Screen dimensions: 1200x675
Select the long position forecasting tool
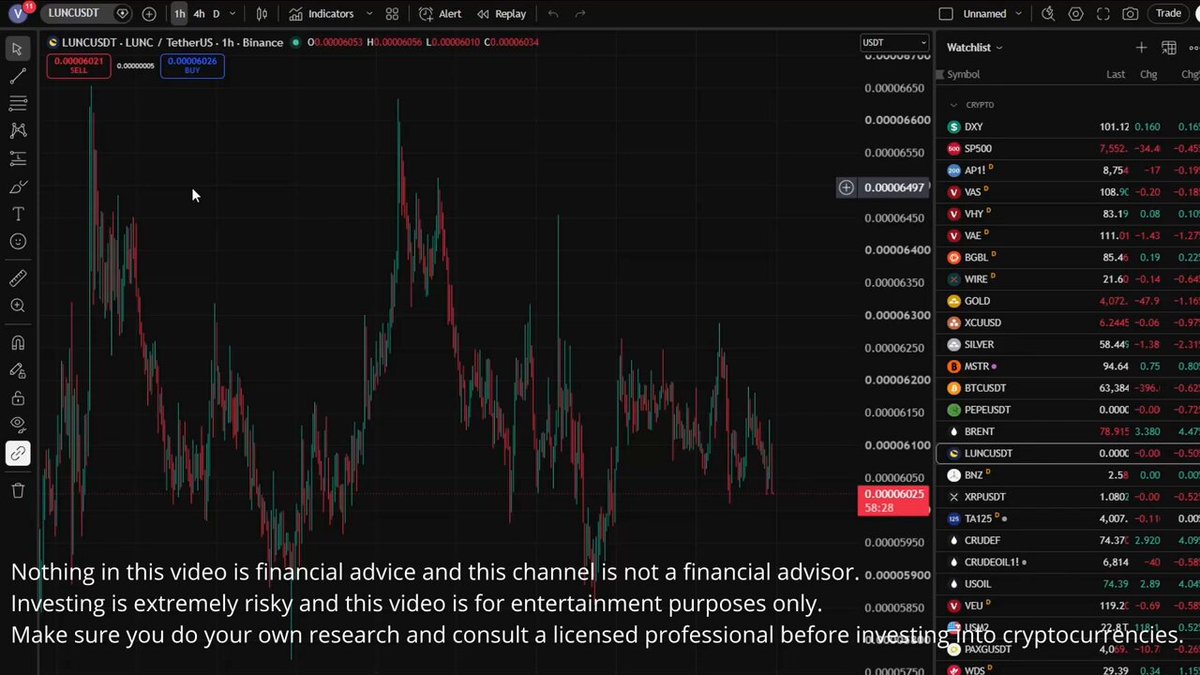pyautogui.click(x=18, y=158)
